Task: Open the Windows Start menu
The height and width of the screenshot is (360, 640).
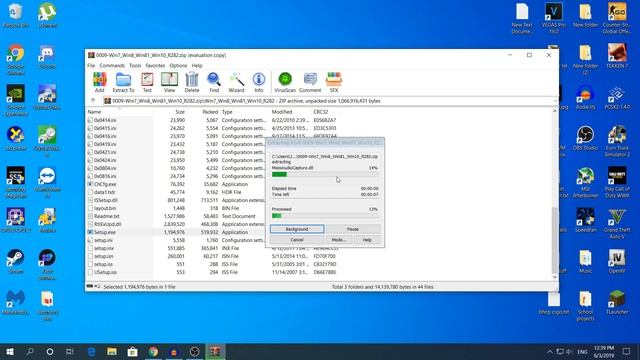Action: [x=10, y=351]
